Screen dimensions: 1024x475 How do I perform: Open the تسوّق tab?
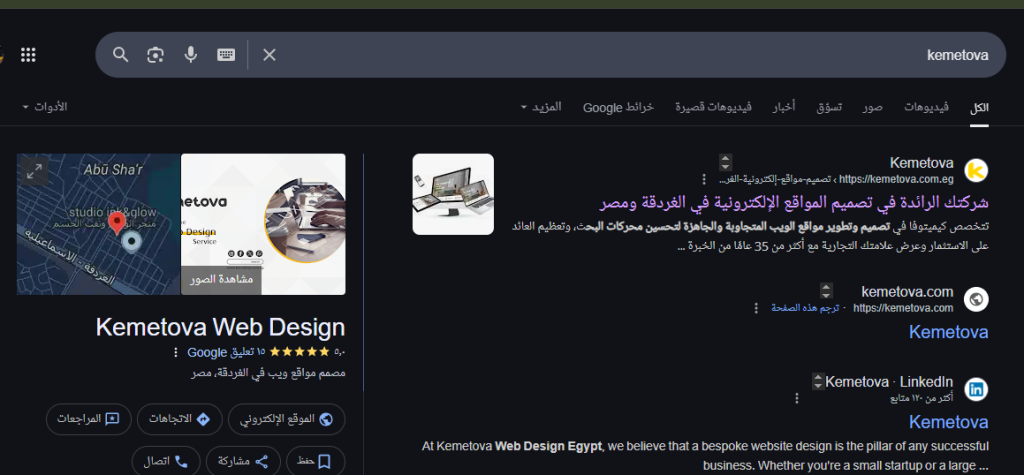point(829,107)
